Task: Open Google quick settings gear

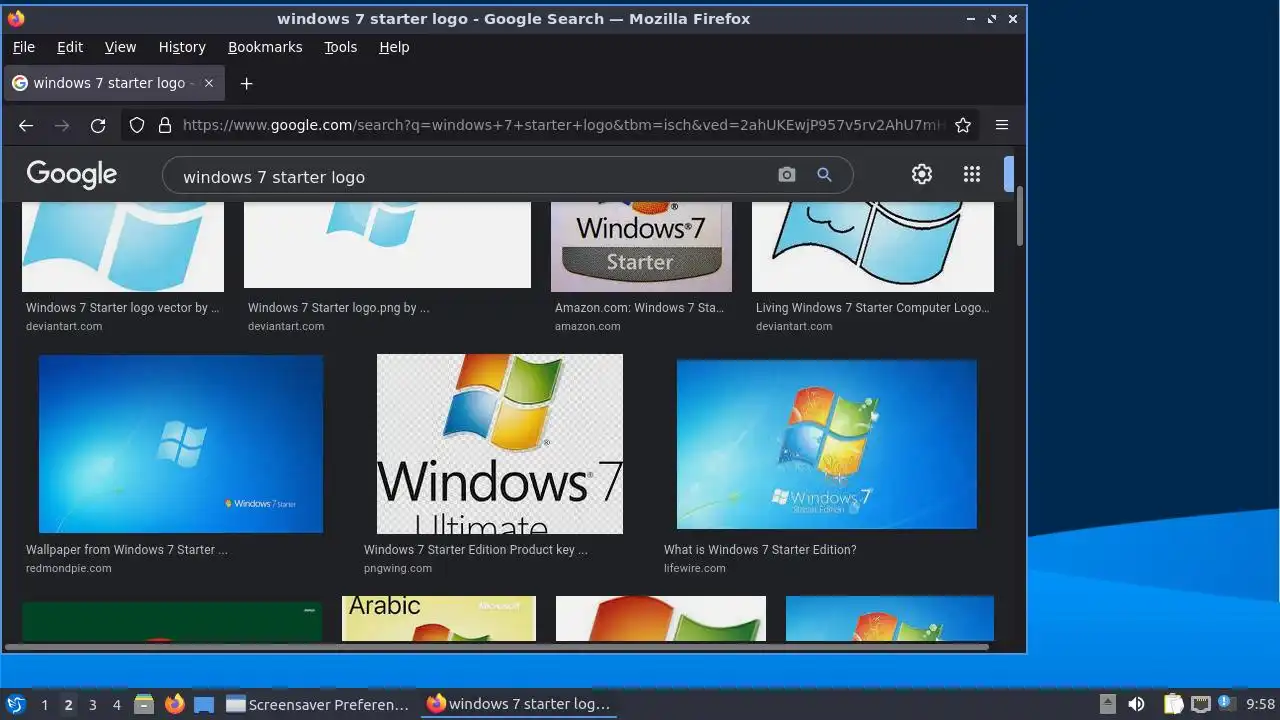Action: click(x=922, y=174)
